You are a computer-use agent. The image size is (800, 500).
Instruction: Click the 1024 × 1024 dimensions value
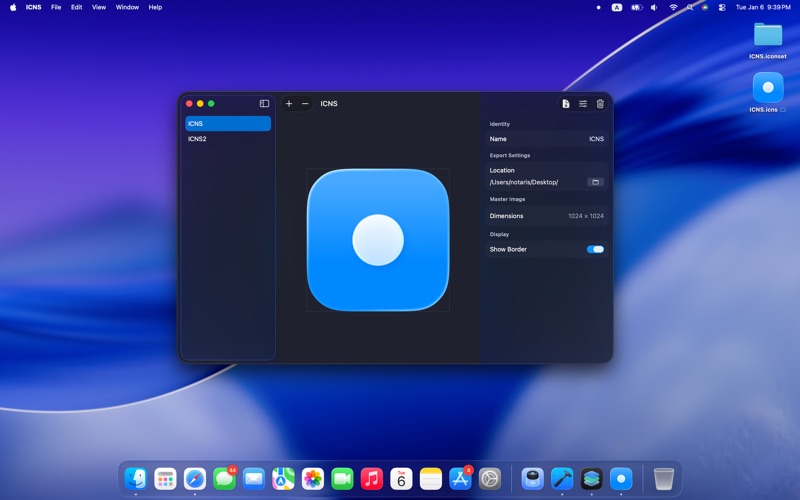[x=586, y=216]
